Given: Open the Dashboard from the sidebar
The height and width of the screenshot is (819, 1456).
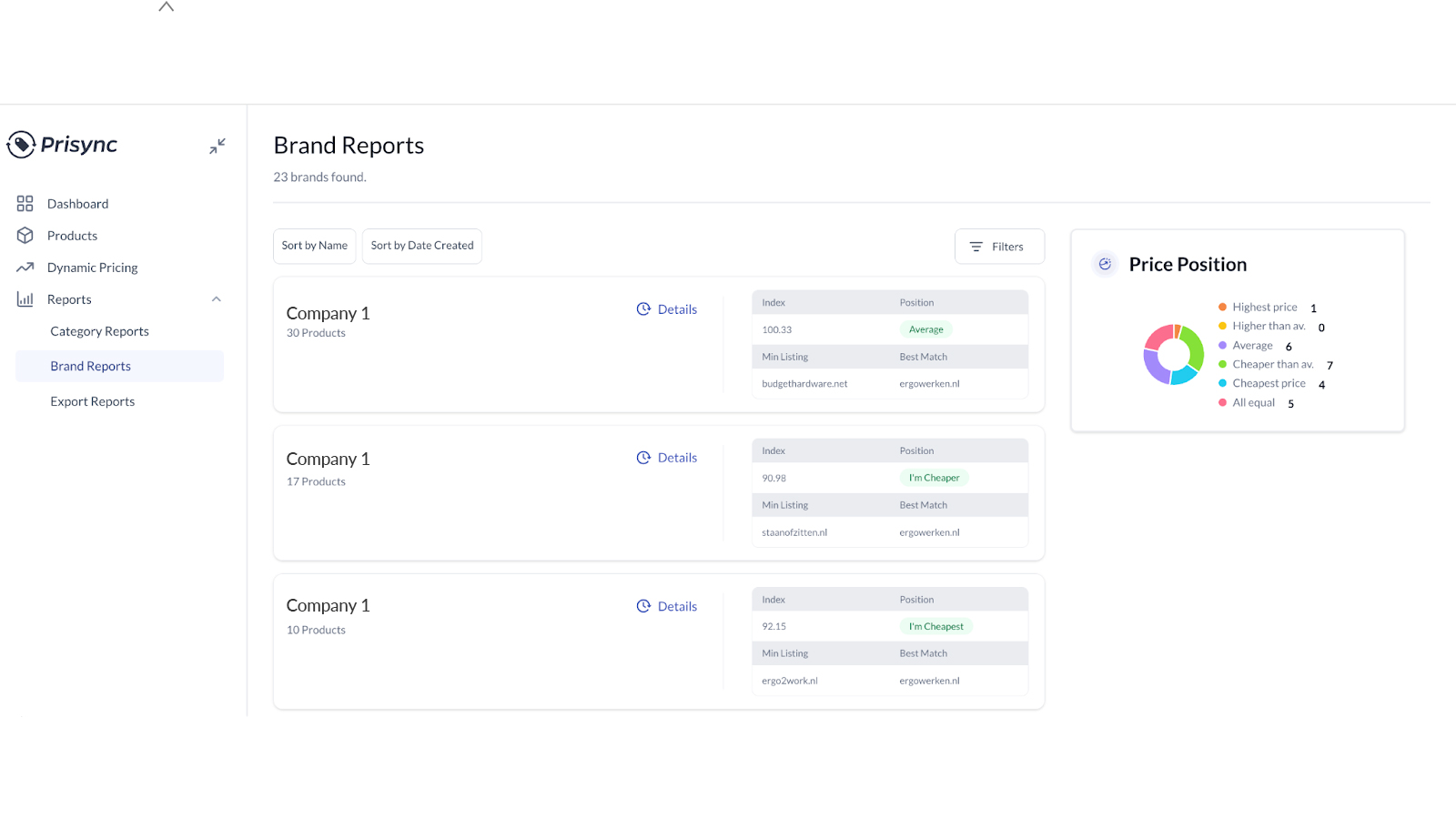Looking at the screenshot, I should [x=77, y=203].
